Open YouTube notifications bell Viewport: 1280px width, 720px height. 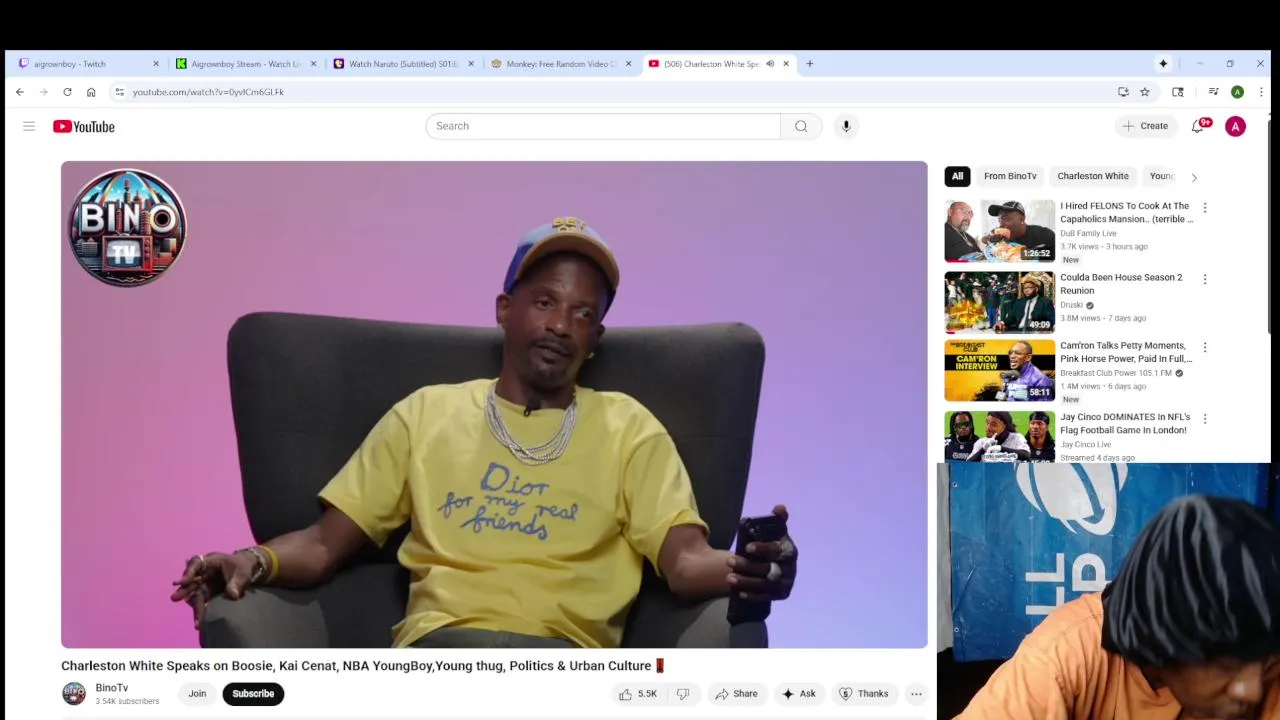pos(1198,126)
